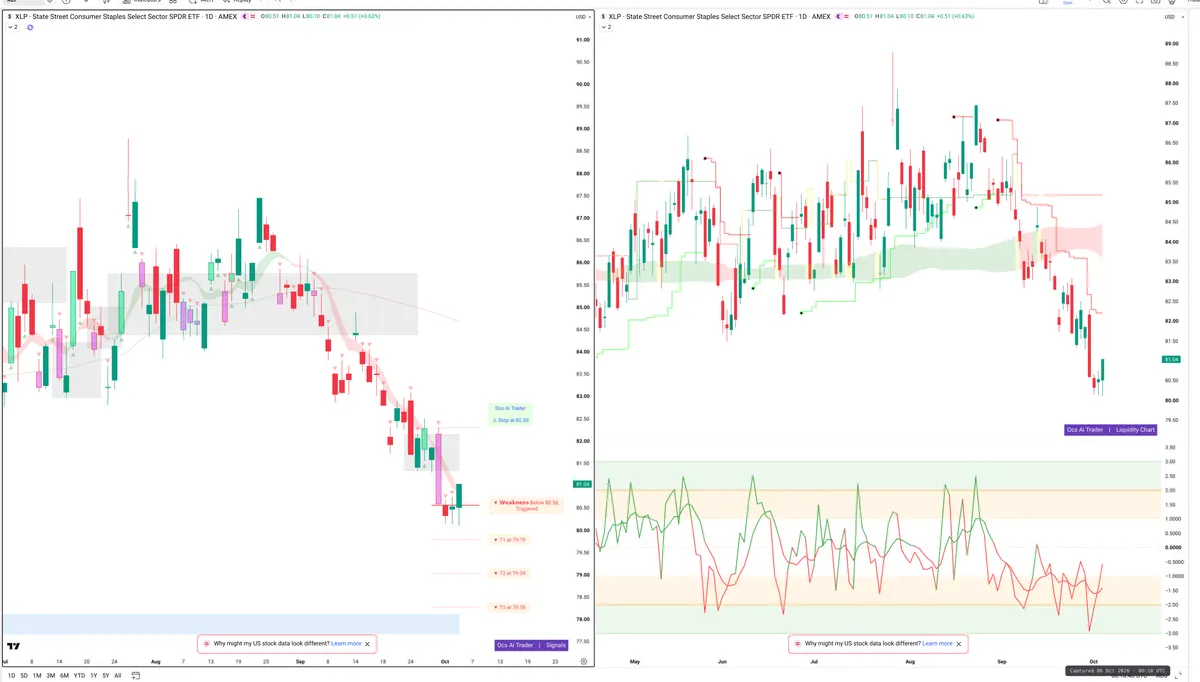
Task: Choose the YTD time range
Action: tap(79, 676)
